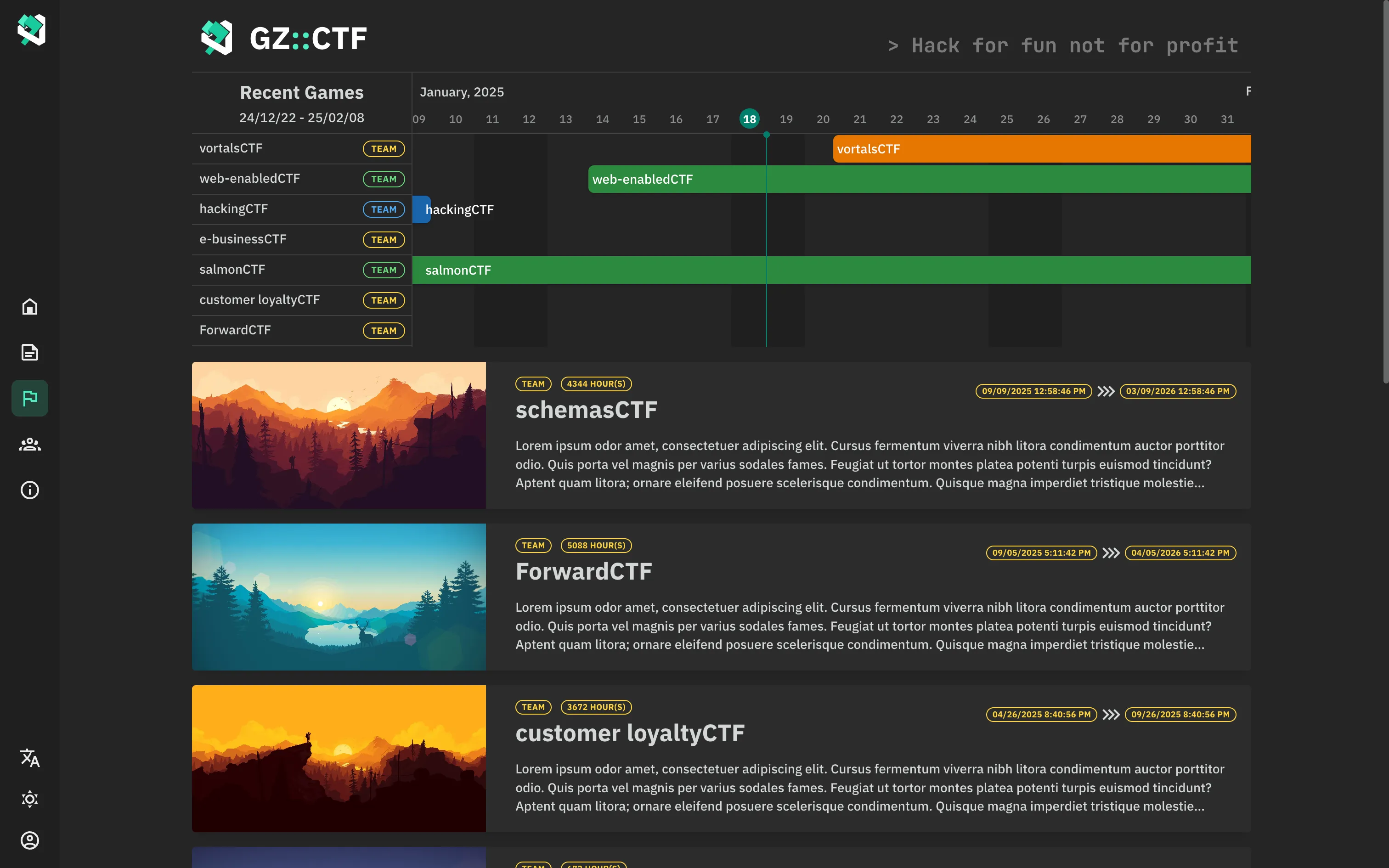
Task: Click the small logo at top of sidebar
Action: pyautogui.click(x=29, y=30)
